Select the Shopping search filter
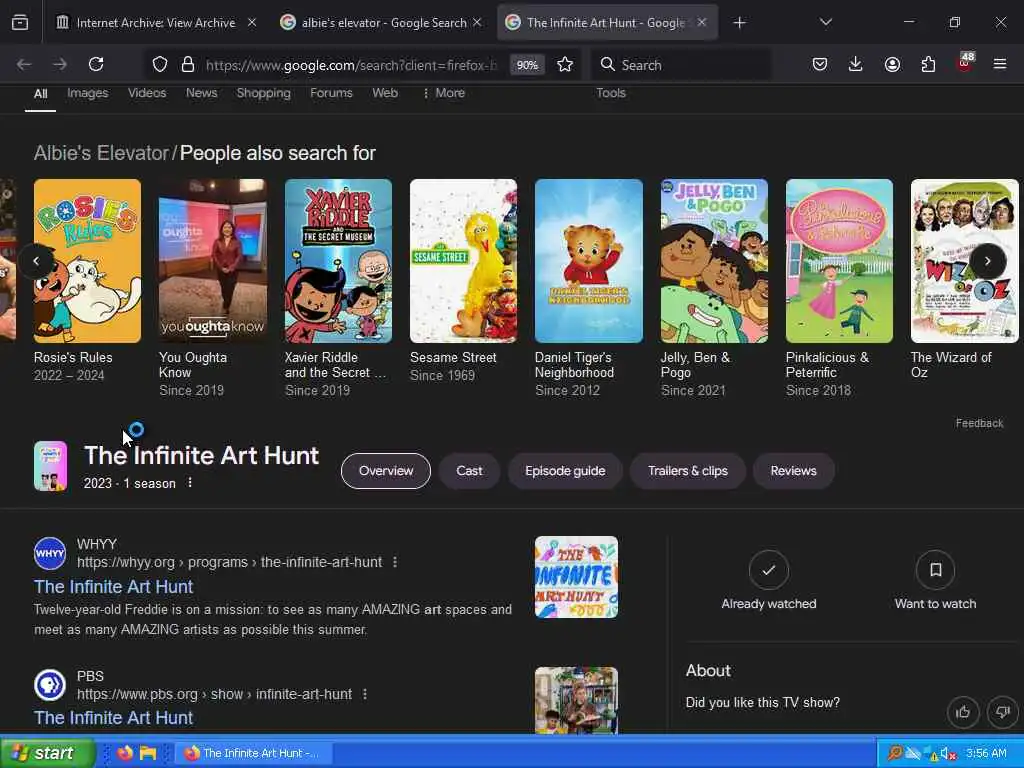1024x768 pixels. pyautogui.click(x=263, y=93)
